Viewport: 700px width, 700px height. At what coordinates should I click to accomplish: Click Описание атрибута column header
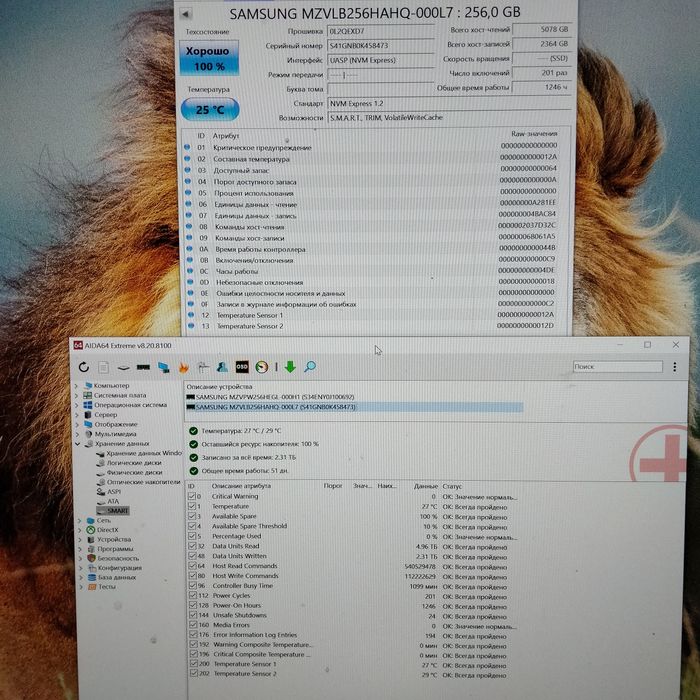[x=241, y=486]
